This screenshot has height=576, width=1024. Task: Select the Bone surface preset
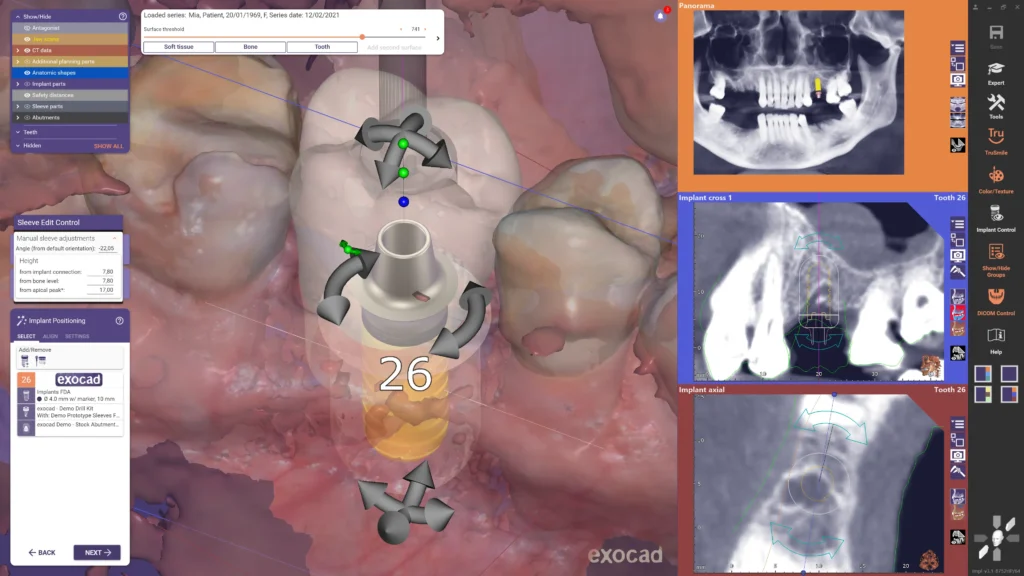(250, 47)
